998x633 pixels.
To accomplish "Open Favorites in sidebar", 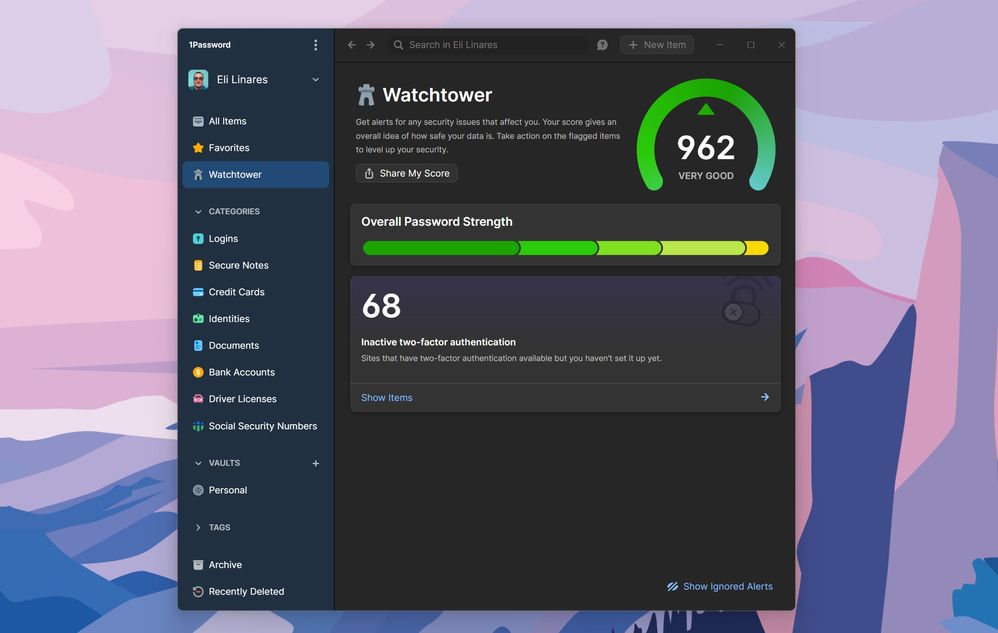I will pyautogui.click(x=255, y=148).
